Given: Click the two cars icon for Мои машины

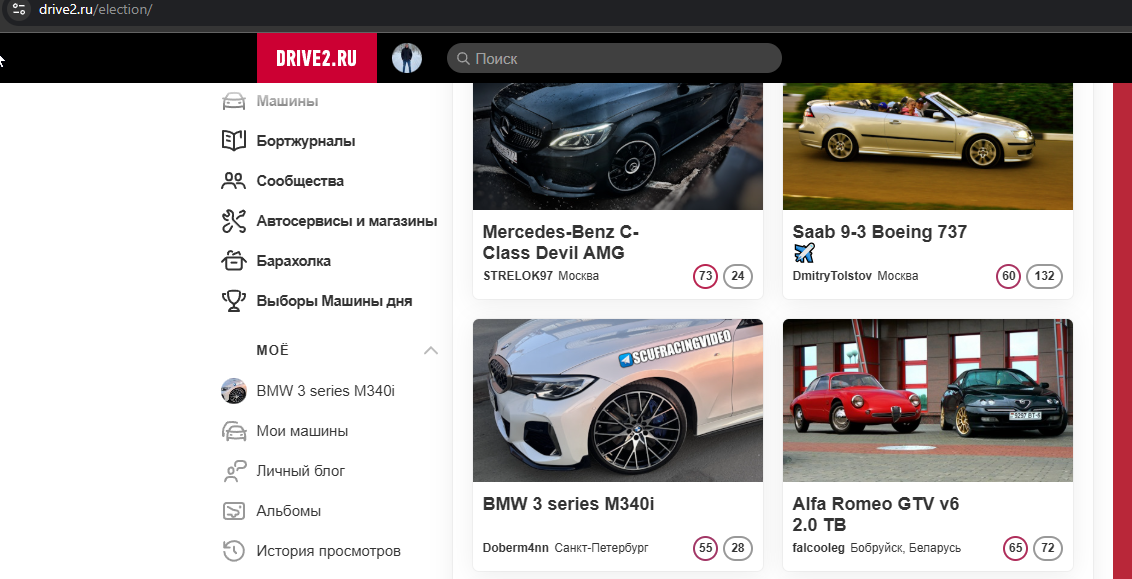Looking at the screenshot, I should pos(233,431).
